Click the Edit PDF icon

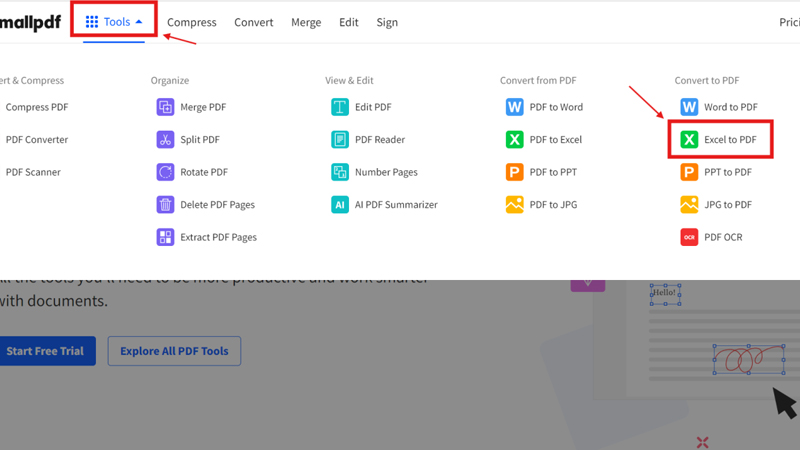click(340, 107)
